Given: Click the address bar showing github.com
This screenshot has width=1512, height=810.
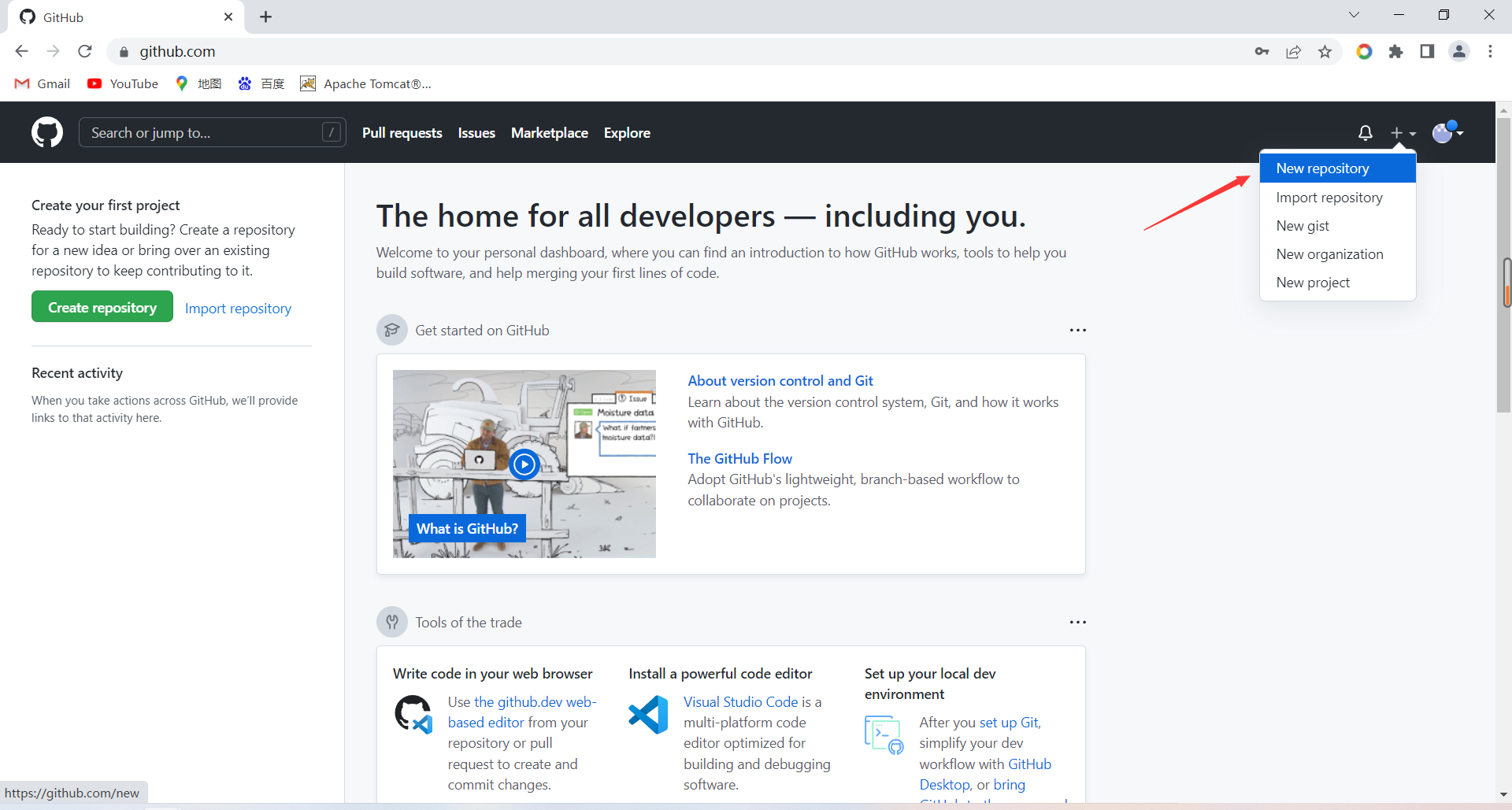Looking at the screenshot, I should coord(677,51).
